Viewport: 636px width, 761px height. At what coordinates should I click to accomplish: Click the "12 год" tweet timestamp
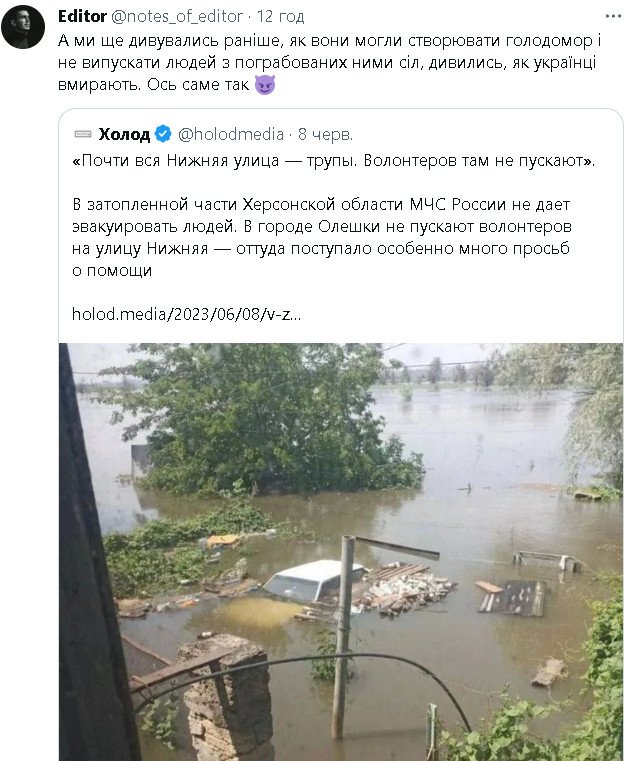pyautogui.click(x=281, y=17)
